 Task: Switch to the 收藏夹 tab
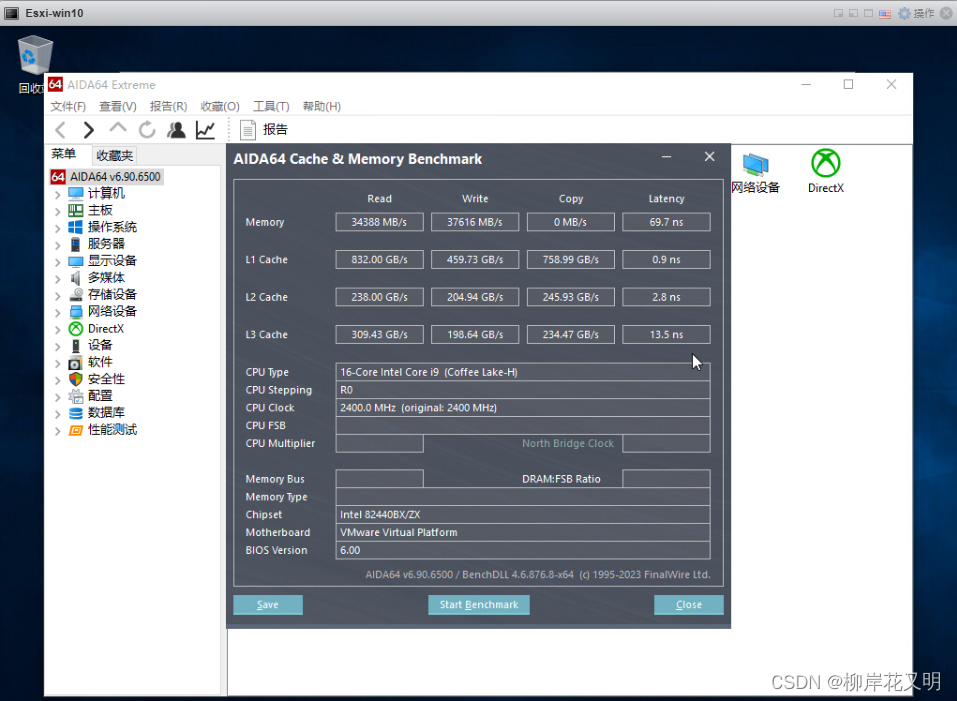[x=114, y=156]
